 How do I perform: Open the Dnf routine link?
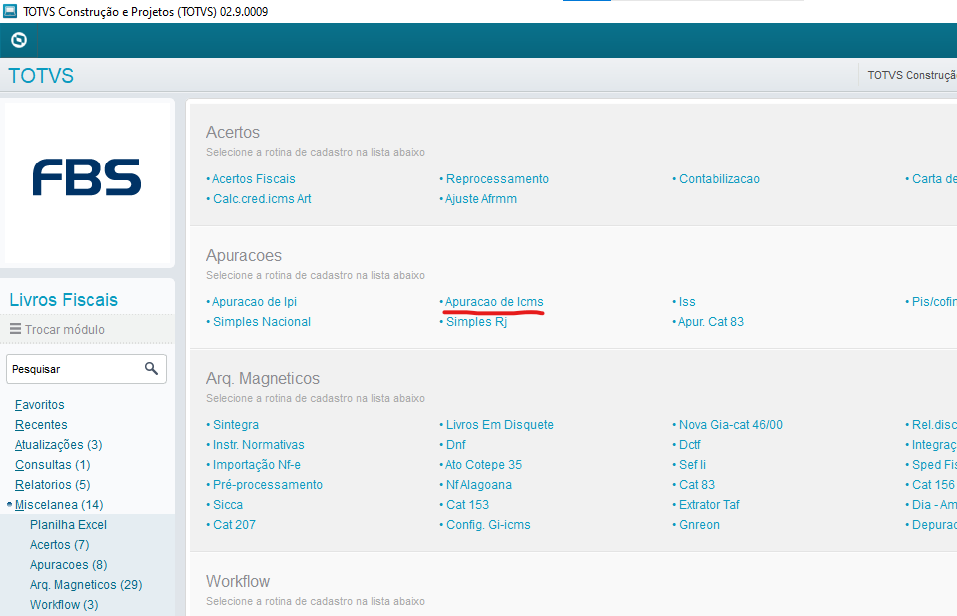tap(456, 445)
